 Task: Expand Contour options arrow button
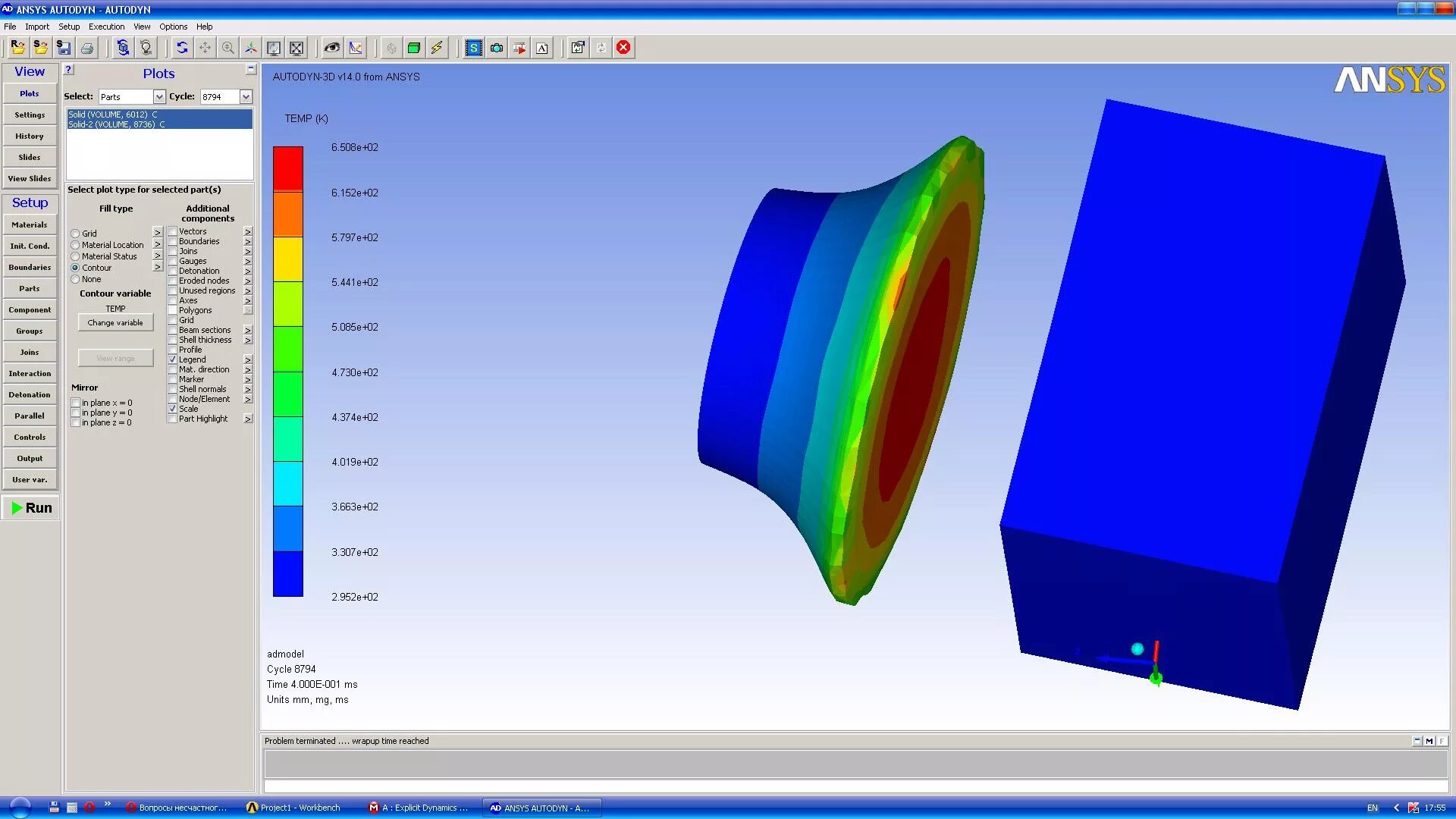pos(158,267)
